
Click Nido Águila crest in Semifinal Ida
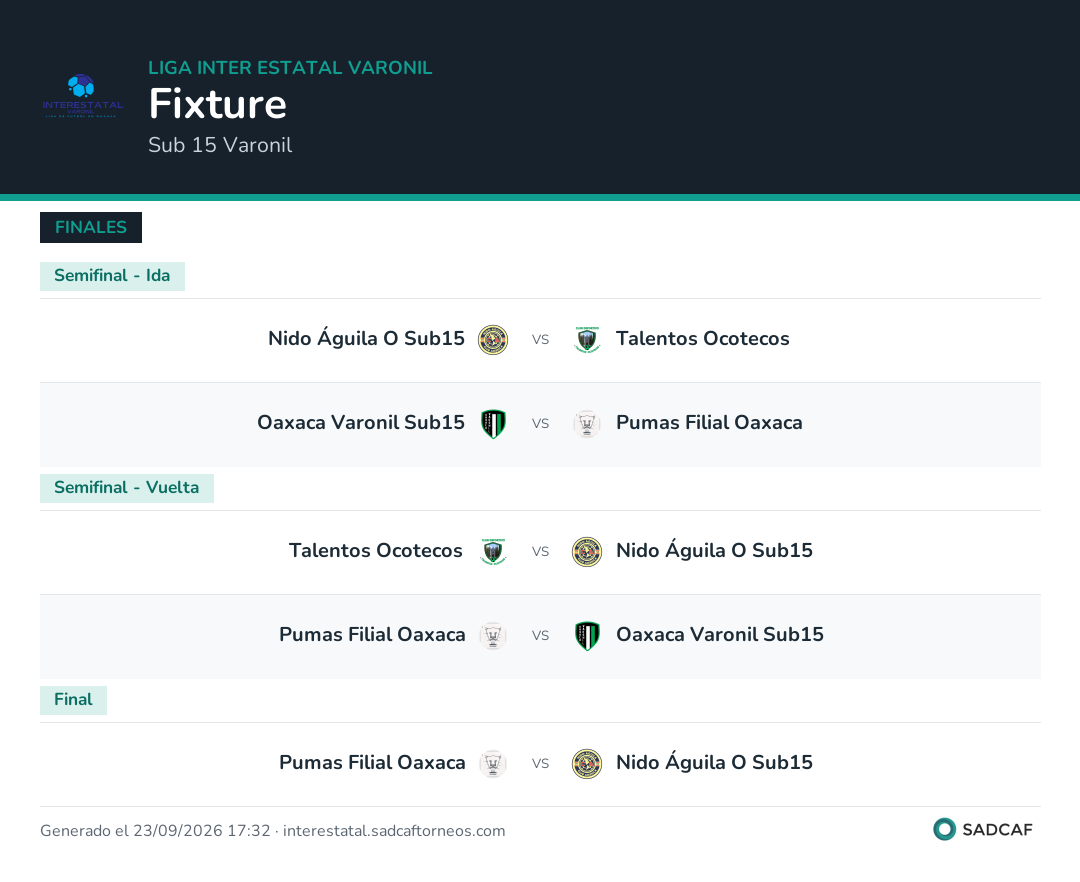[x=493, y=340]
